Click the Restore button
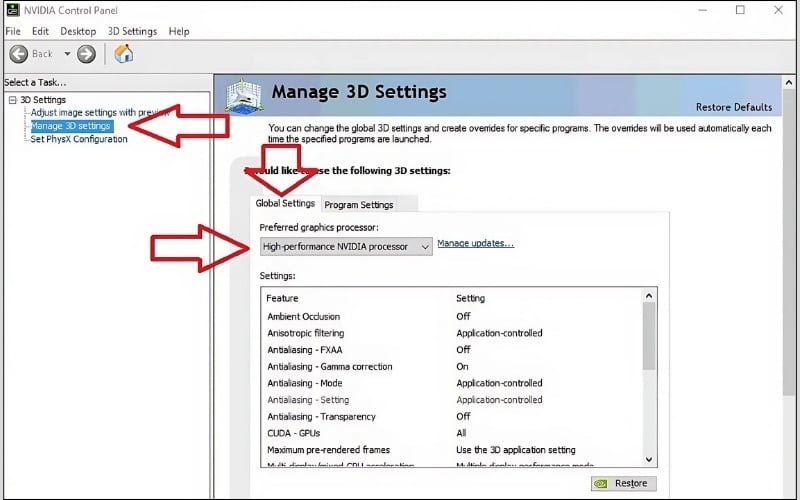800x500 pixels. (621, 484)
